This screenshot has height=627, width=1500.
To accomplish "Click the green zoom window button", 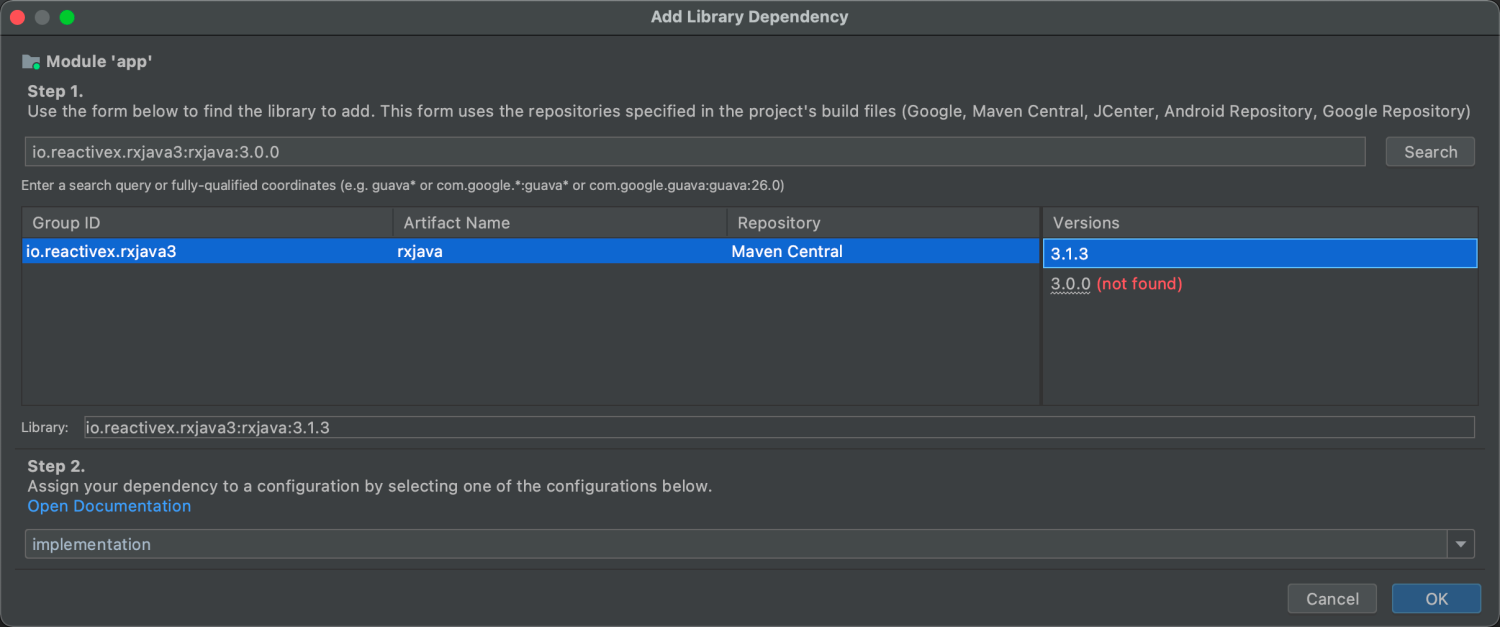I will pos(67,17).
